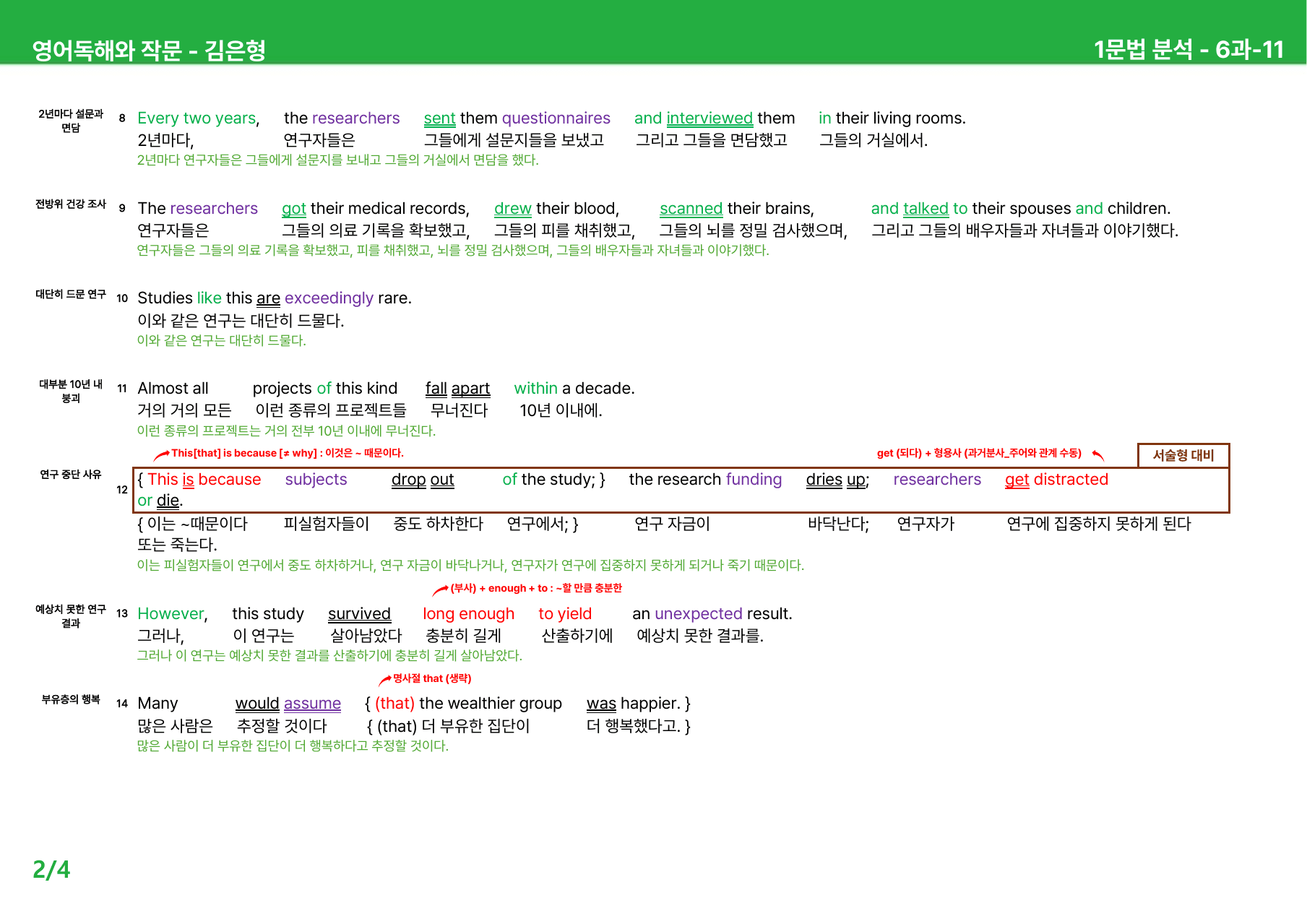
Task: Click the underlined 'would assume'
Action: pos(288,704)
